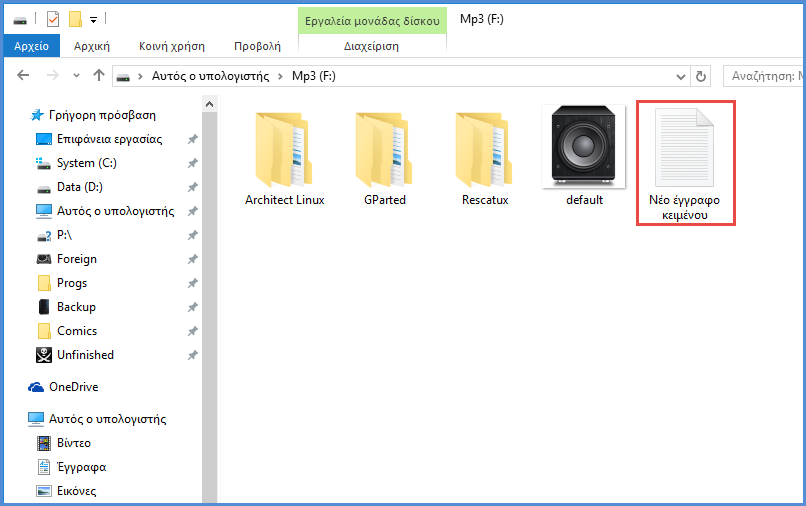This screenshot has width=806, height=506.
Task: Click Εργαλεία μονάδας δίσκου contextual tab header
Action: click(x=372, y=21)
